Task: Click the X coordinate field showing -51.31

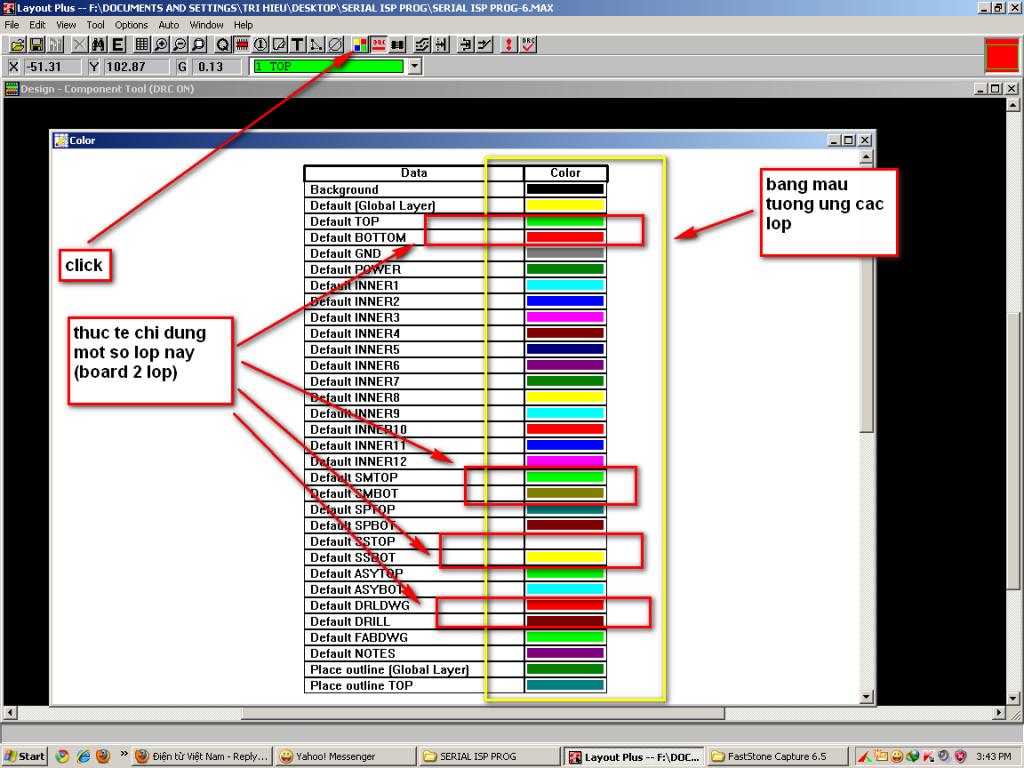Action: (52, 67)
